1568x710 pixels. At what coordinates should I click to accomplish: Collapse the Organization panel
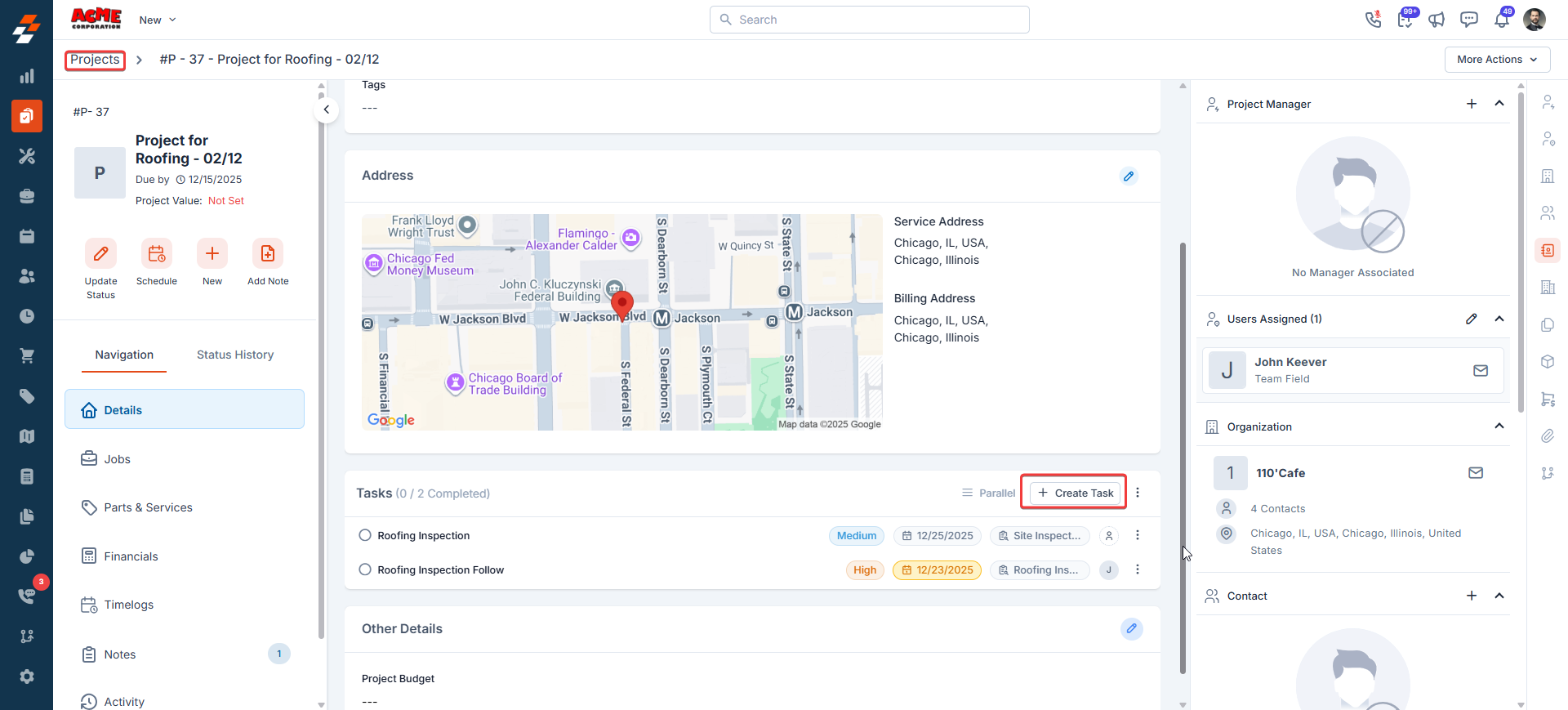pos(1499,426)
